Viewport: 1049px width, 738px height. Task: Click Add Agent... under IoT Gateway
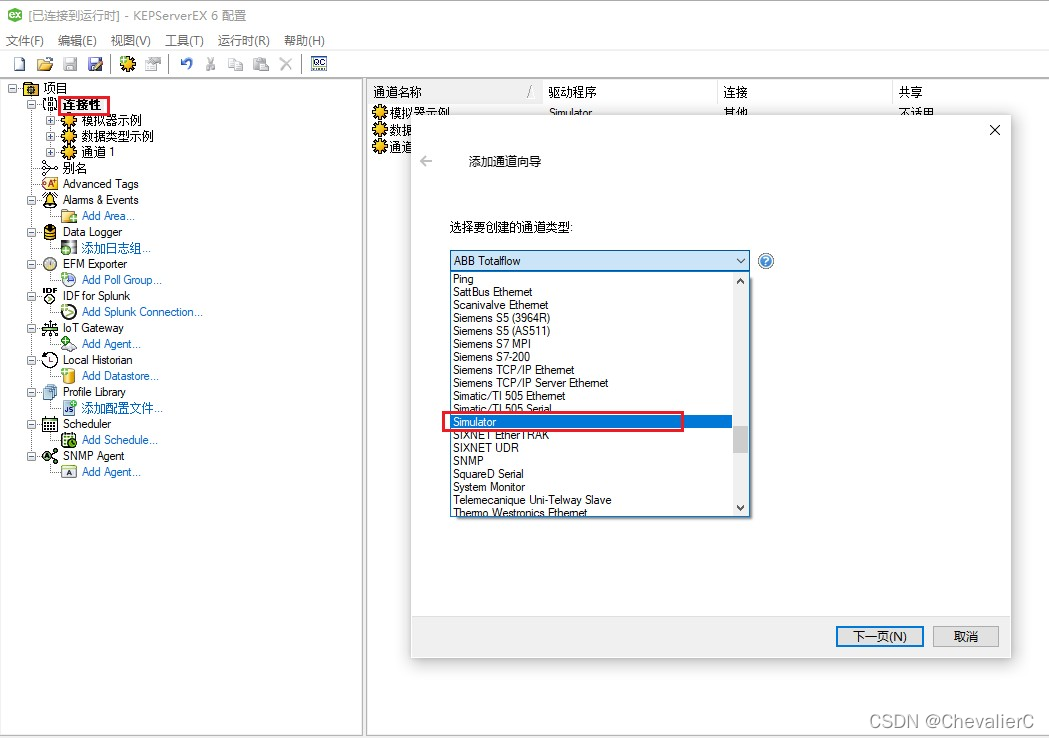pos(111,344)
